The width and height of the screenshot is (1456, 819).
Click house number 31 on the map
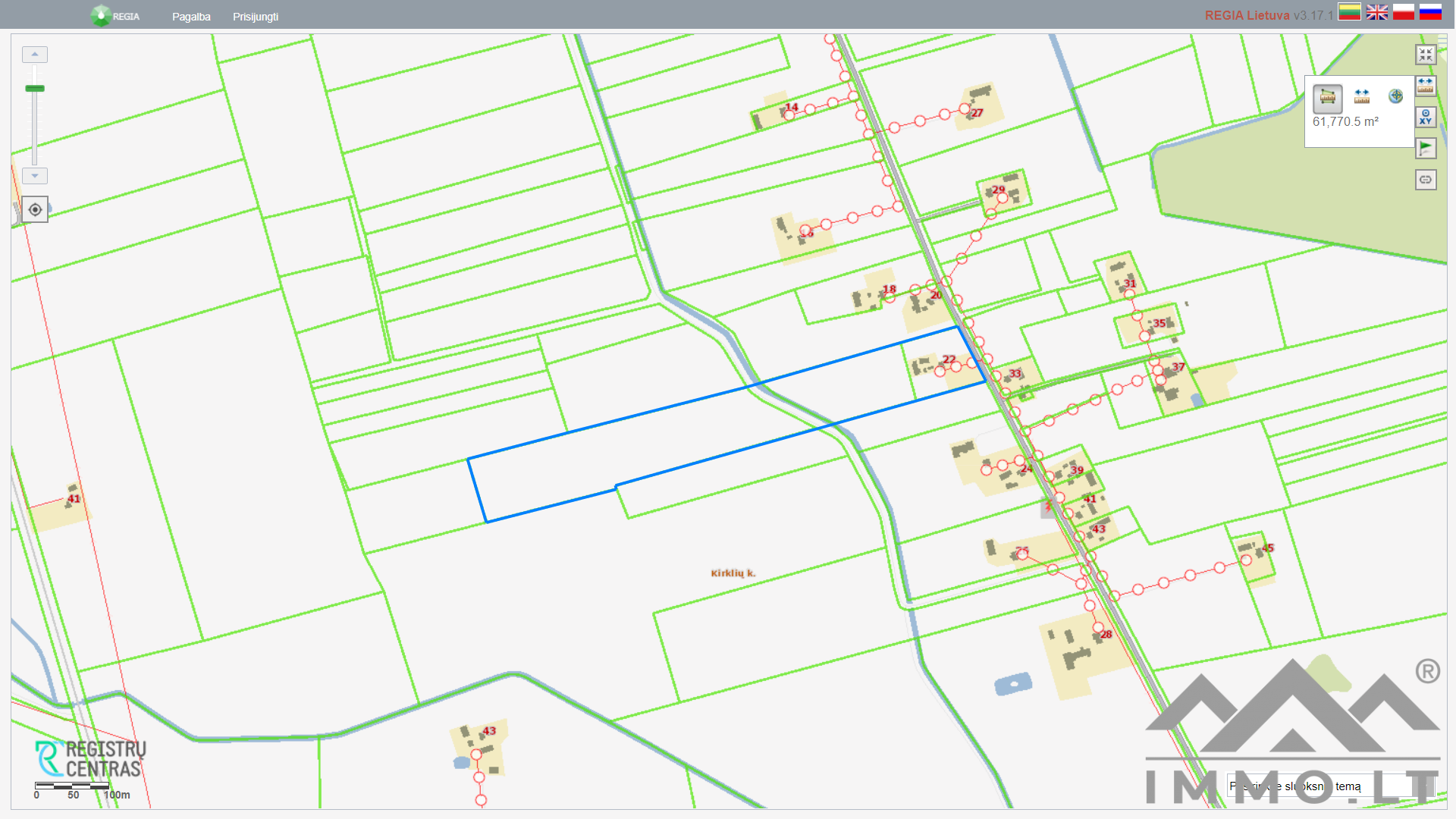(x=1130, y=284)
